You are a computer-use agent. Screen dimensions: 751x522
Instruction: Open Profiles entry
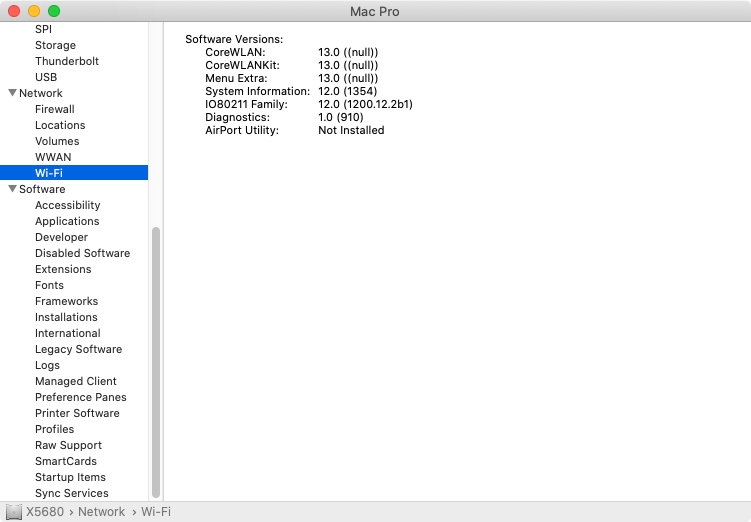pos(55,429)
